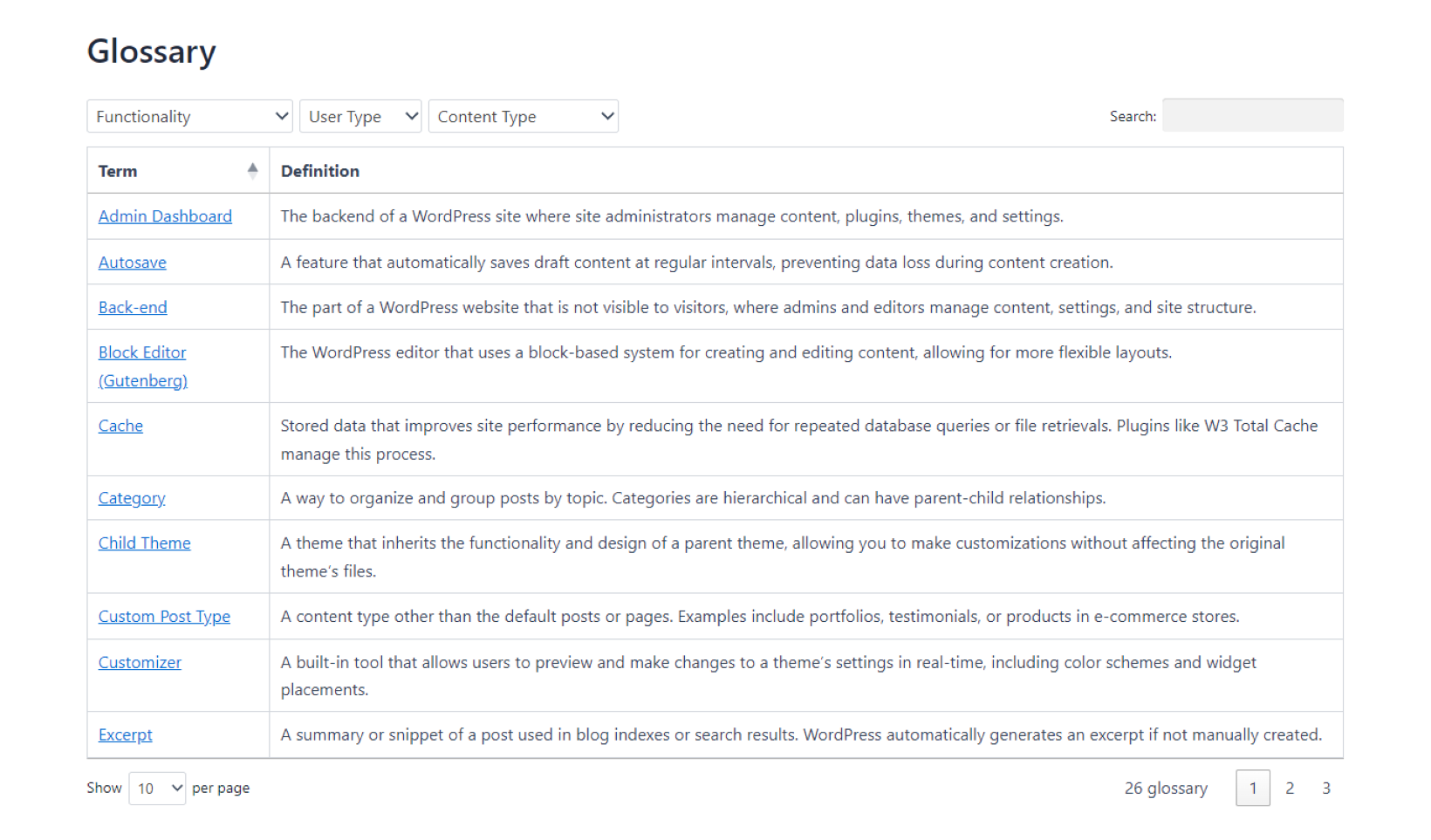Open the Customizer glossary term
This screenshot has height=840, width=1431.
(x=140, y=662)
